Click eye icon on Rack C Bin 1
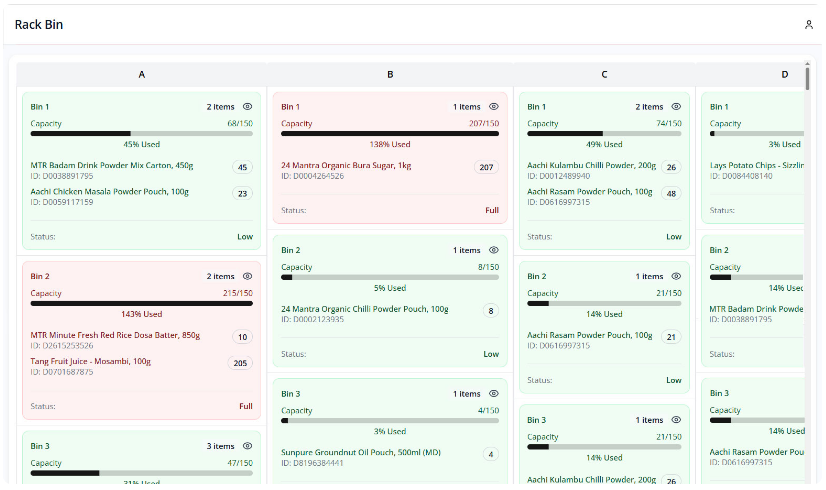Viewport: 826px width, 490px height. (676, 106)
